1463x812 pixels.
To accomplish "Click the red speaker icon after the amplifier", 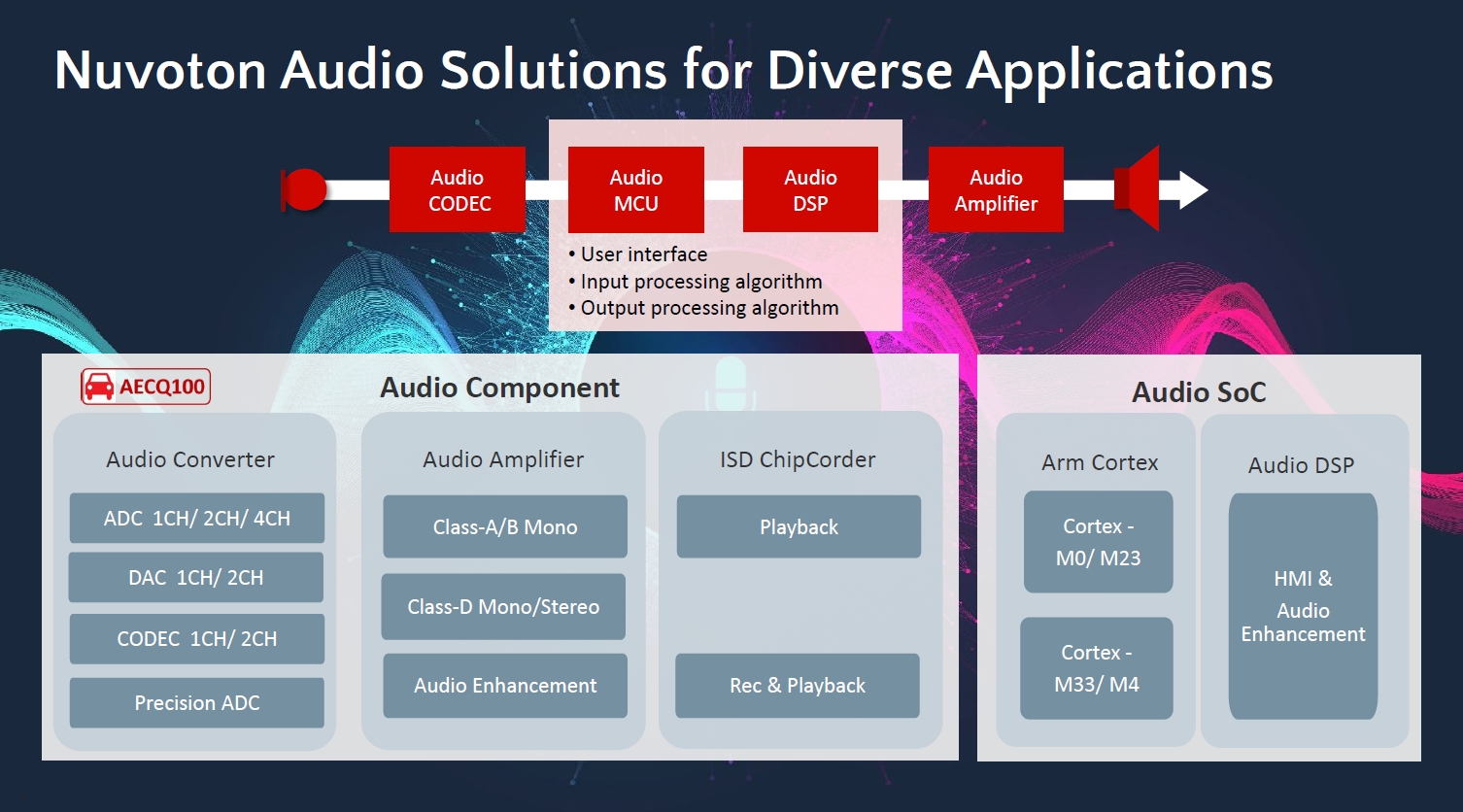I will [x=1137, y=188].
